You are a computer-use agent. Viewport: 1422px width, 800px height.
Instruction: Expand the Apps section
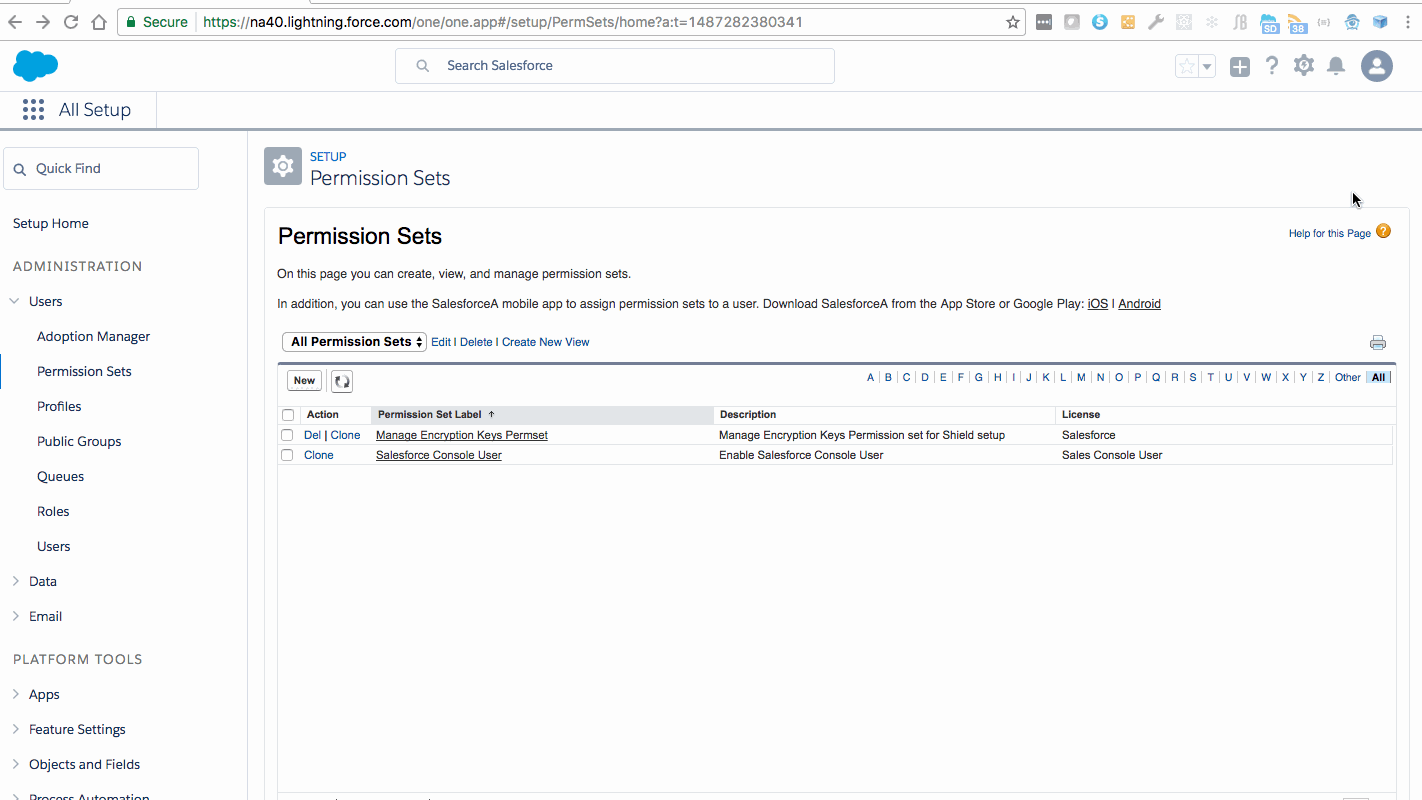[15, 694]
